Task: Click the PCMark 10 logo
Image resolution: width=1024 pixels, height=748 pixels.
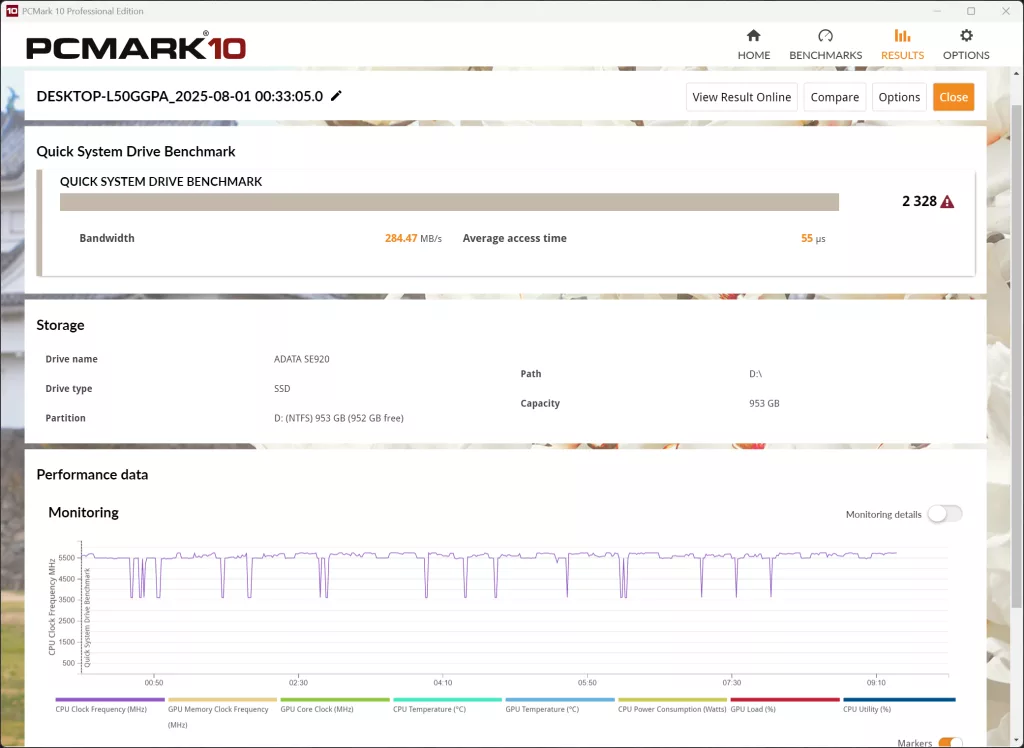Action: (136, 48)
